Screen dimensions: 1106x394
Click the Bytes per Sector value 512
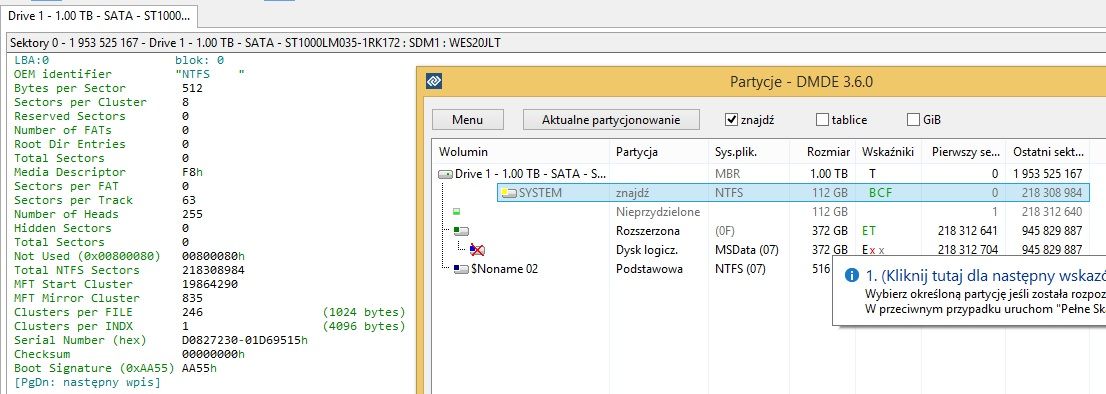[192, 88]
